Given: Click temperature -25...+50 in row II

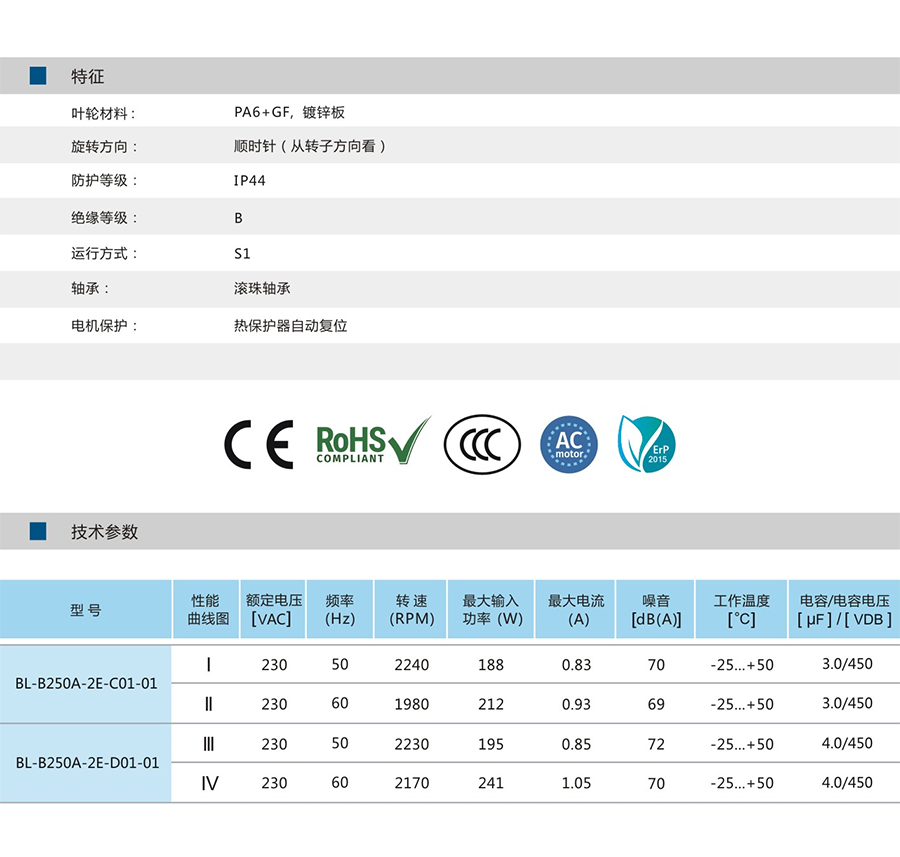Looking at the screenshot, I should pos(742,704).
